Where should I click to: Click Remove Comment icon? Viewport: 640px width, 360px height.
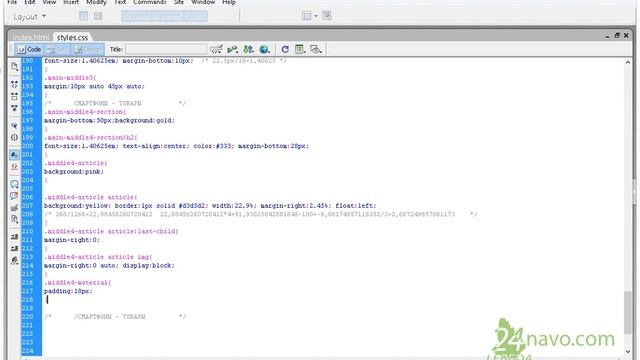point(14,196)
